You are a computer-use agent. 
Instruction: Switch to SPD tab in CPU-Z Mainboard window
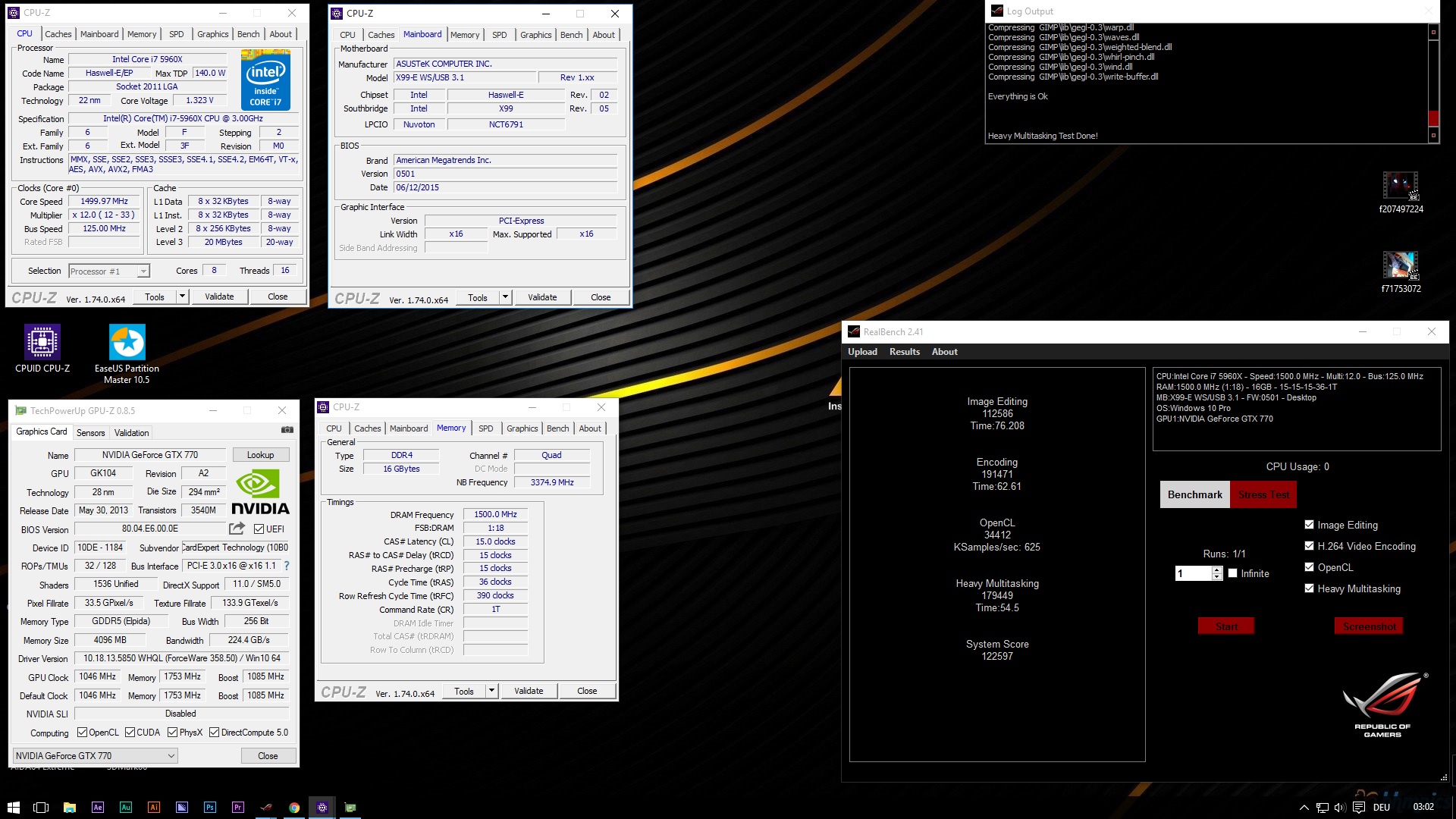click(499, 35)
